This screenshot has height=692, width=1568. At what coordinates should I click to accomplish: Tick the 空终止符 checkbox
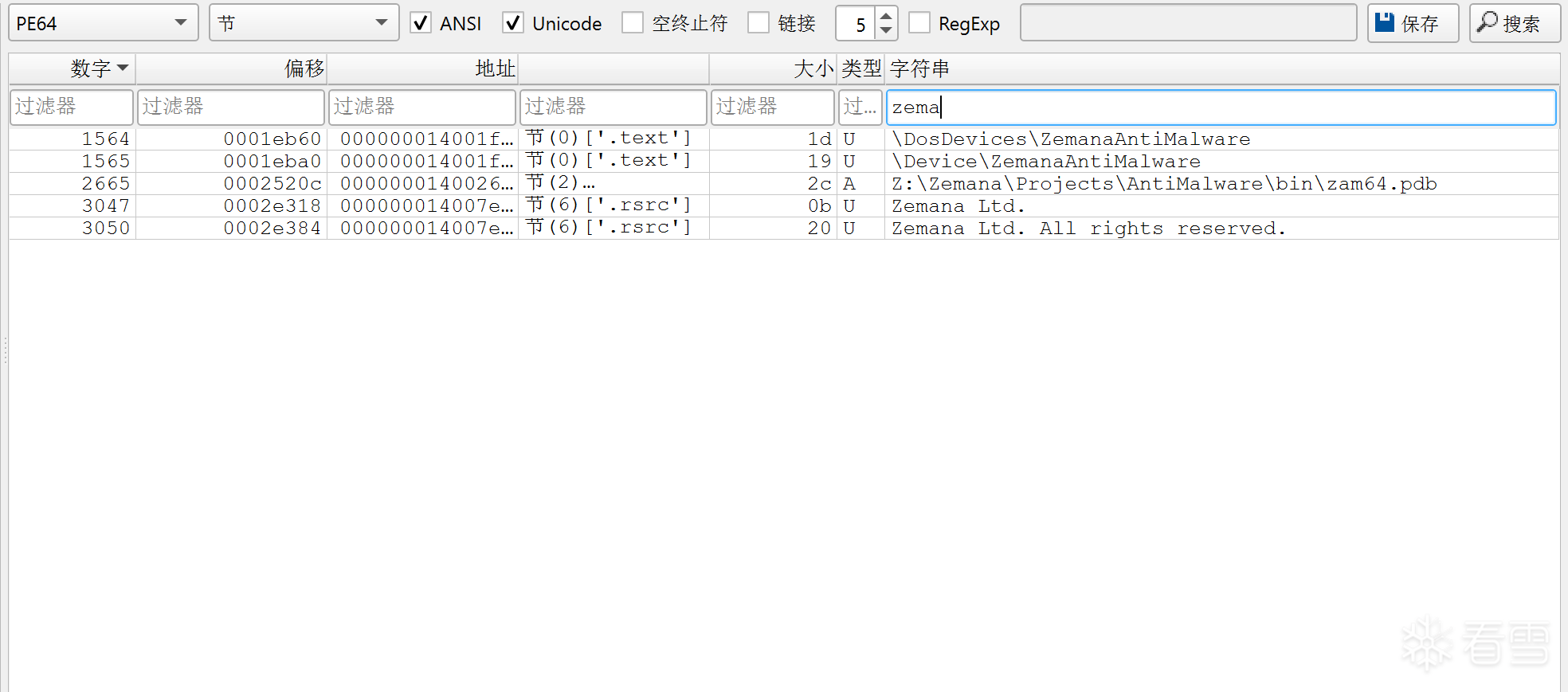point(633,23)
